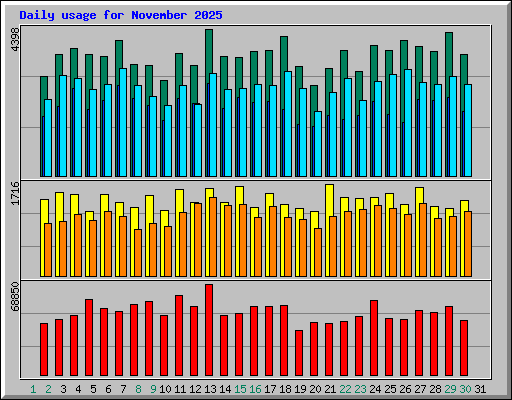Click the shortest red bar above day 19
The image size is (512, 400).
pyautogui.click(x=299, y=353)
